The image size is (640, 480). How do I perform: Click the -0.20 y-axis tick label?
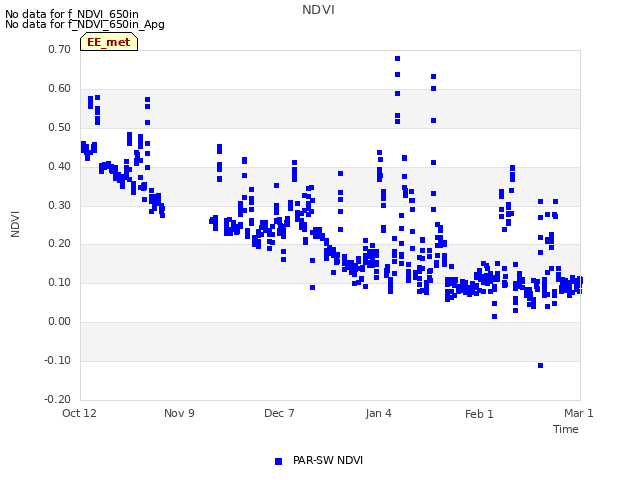click(x=58, y=399)
